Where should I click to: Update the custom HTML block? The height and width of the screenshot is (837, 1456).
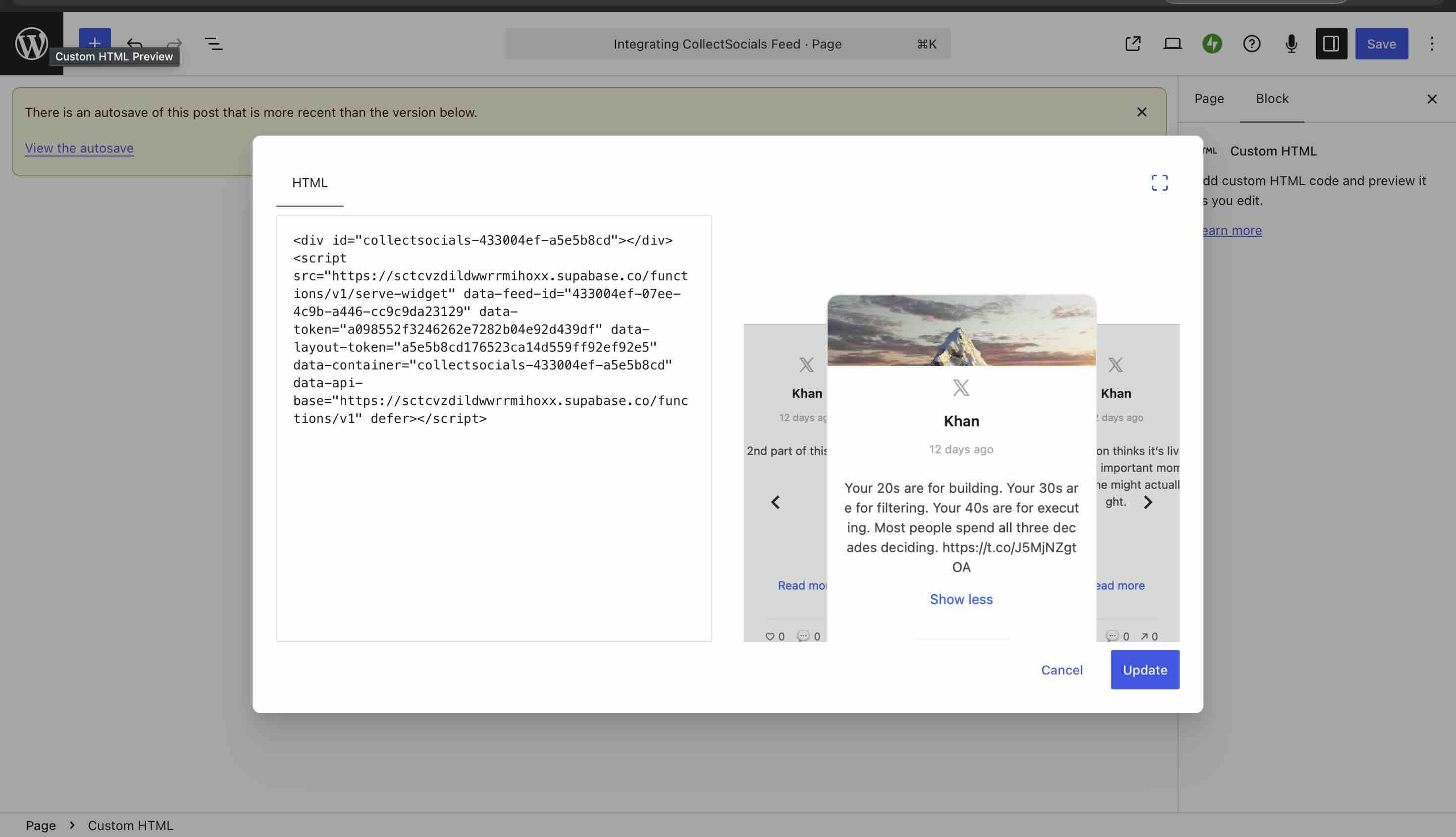tap(1144, 670)
